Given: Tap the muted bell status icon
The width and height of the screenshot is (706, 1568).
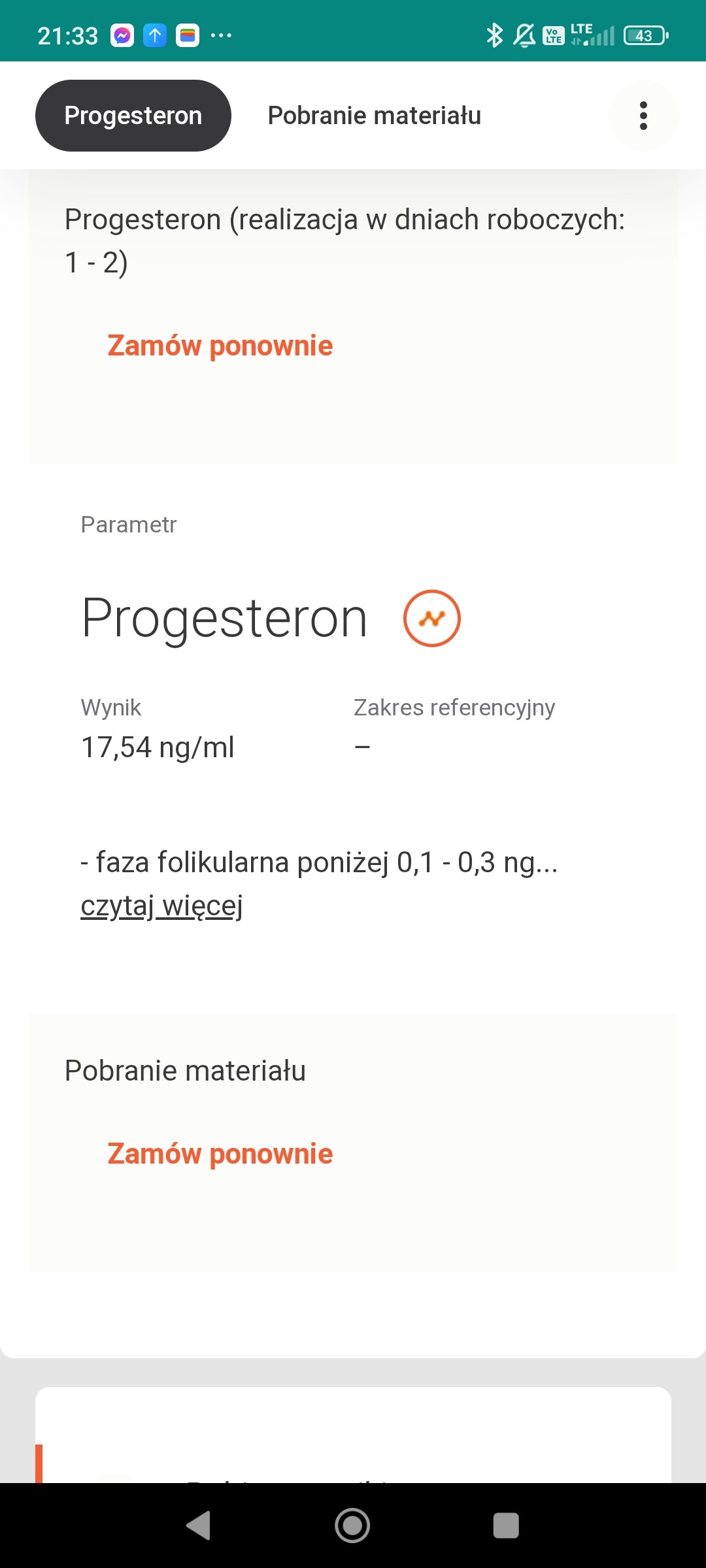Looking at the screenshot, I should click(x=524, y=35).
